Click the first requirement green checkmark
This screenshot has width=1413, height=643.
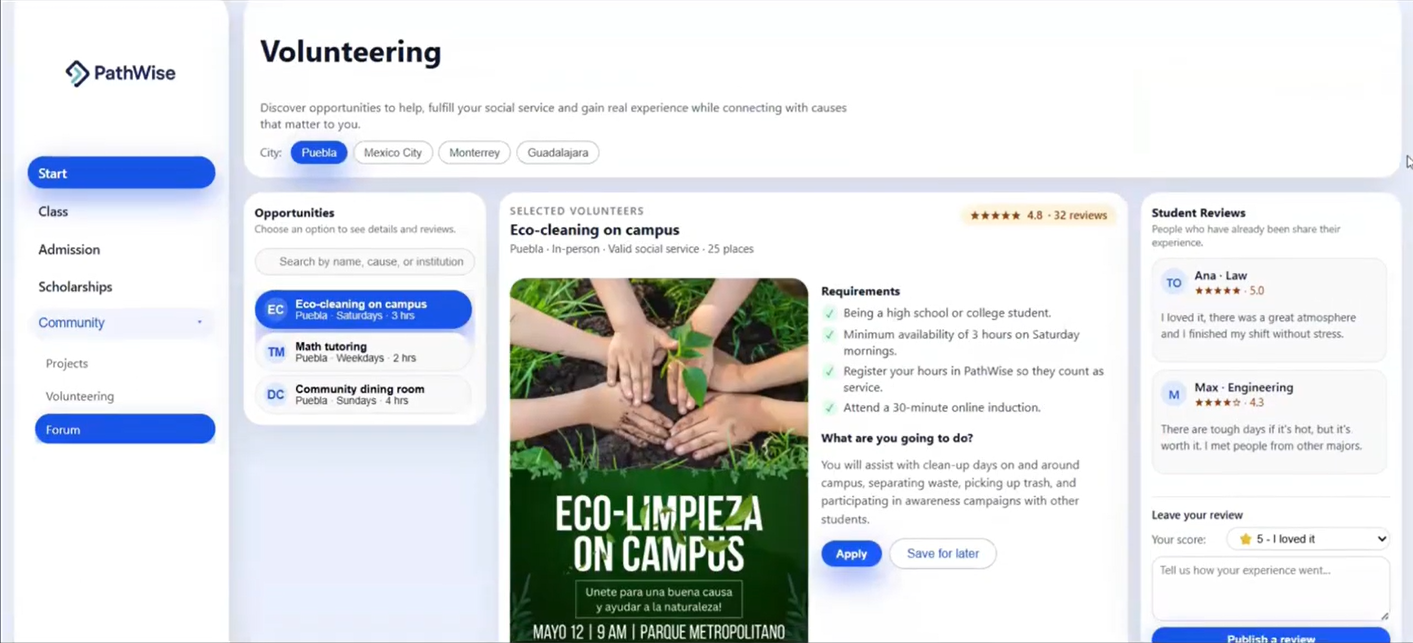tap(829, 313)
